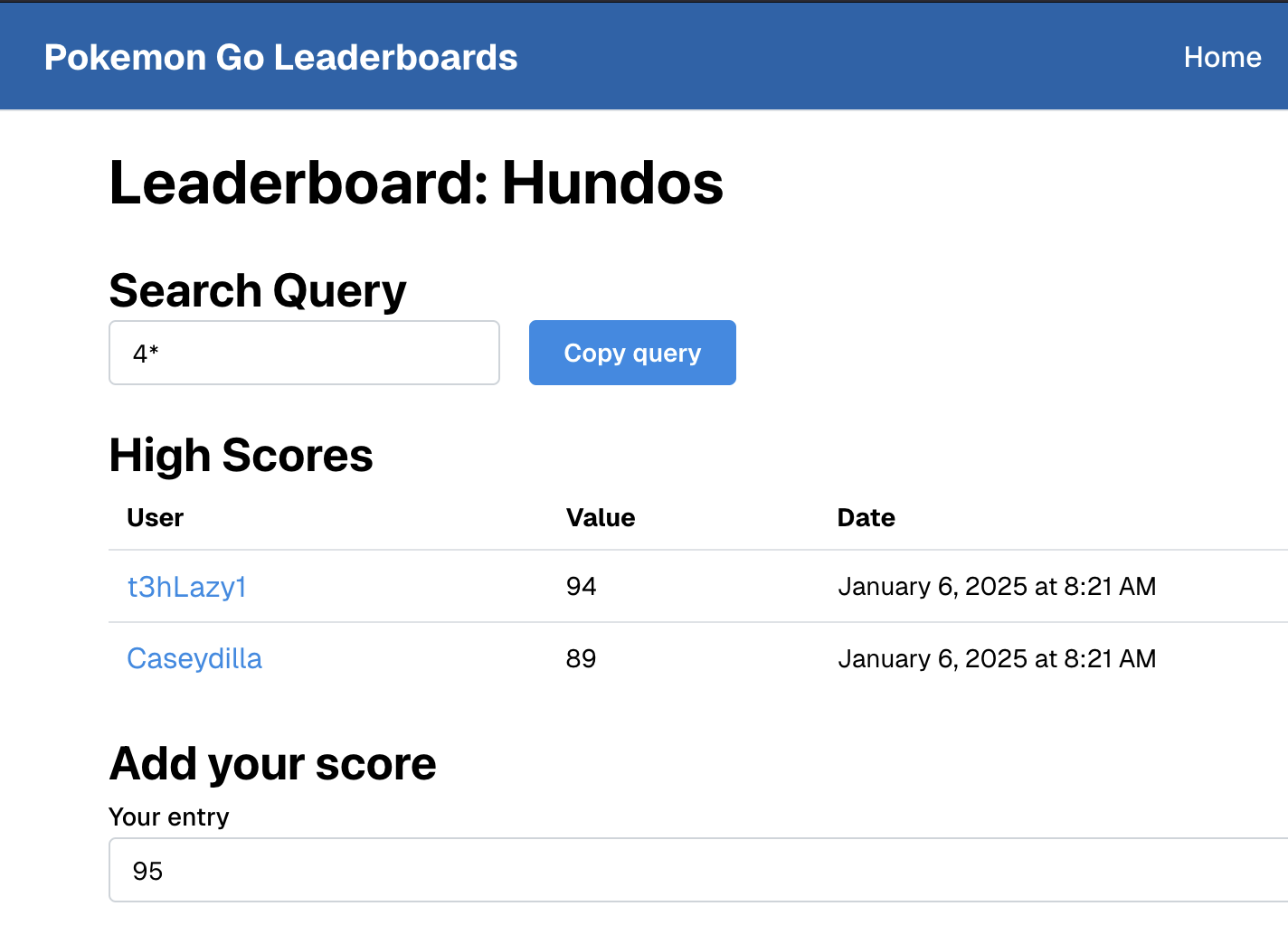The width and height of the screenshot is (1288, 944).
Task: Click the date in t3hLazy1's row
Action: [997, 587]
